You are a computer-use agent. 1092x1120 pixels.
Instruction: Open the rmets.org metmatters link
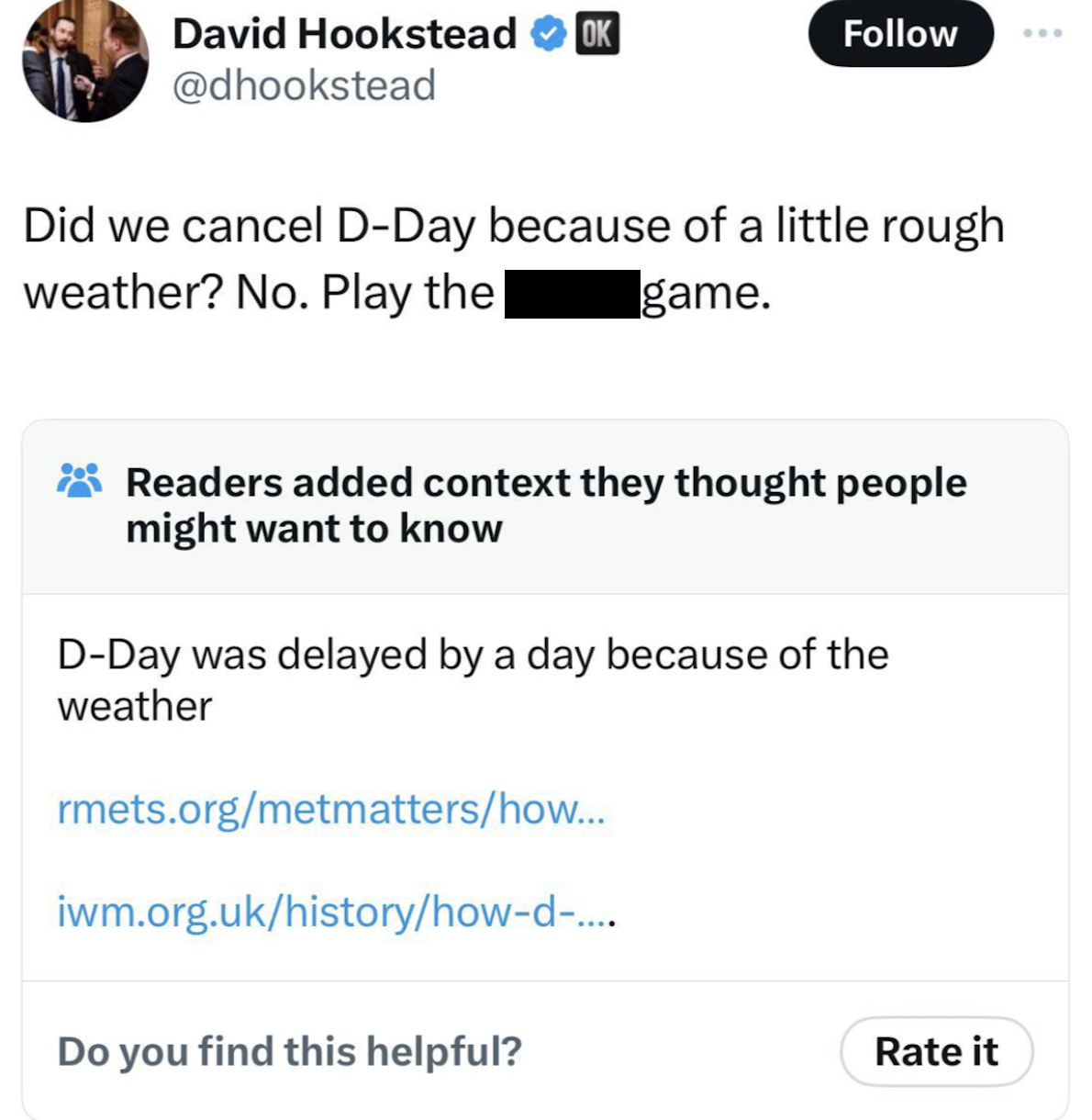tap(330, 811)
